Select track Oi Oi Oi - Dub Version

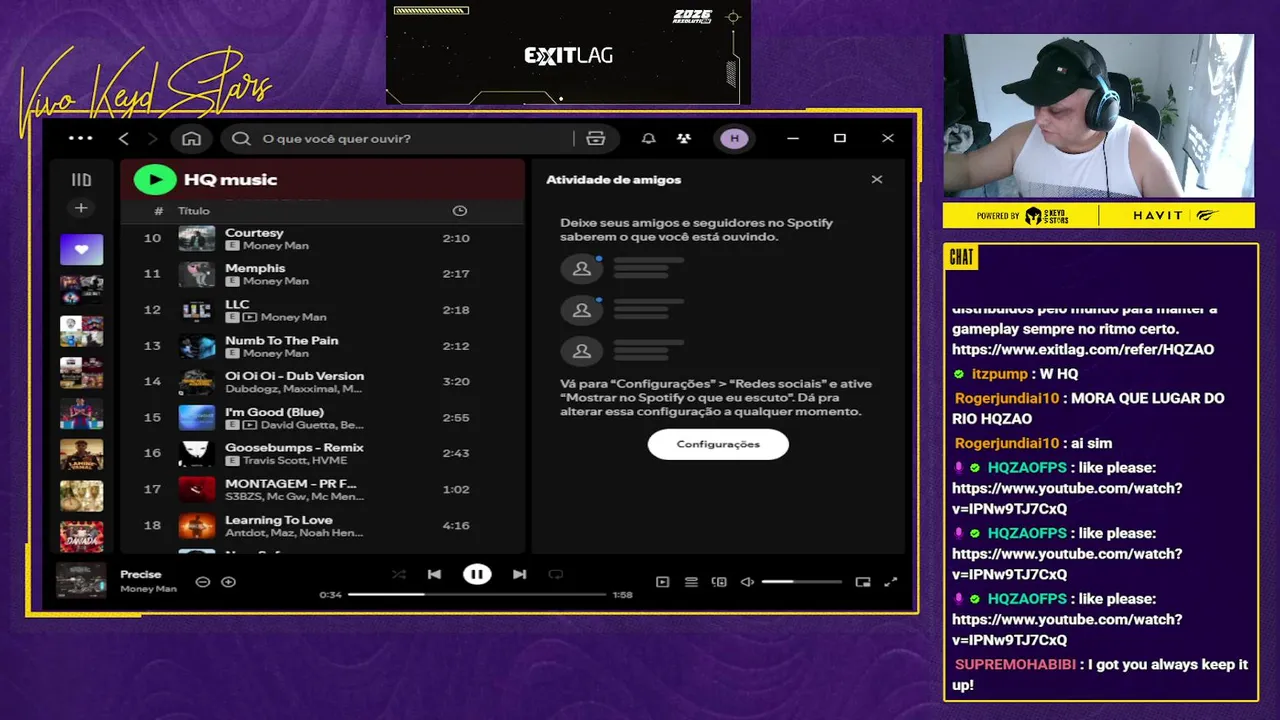[x=294, y=376]
